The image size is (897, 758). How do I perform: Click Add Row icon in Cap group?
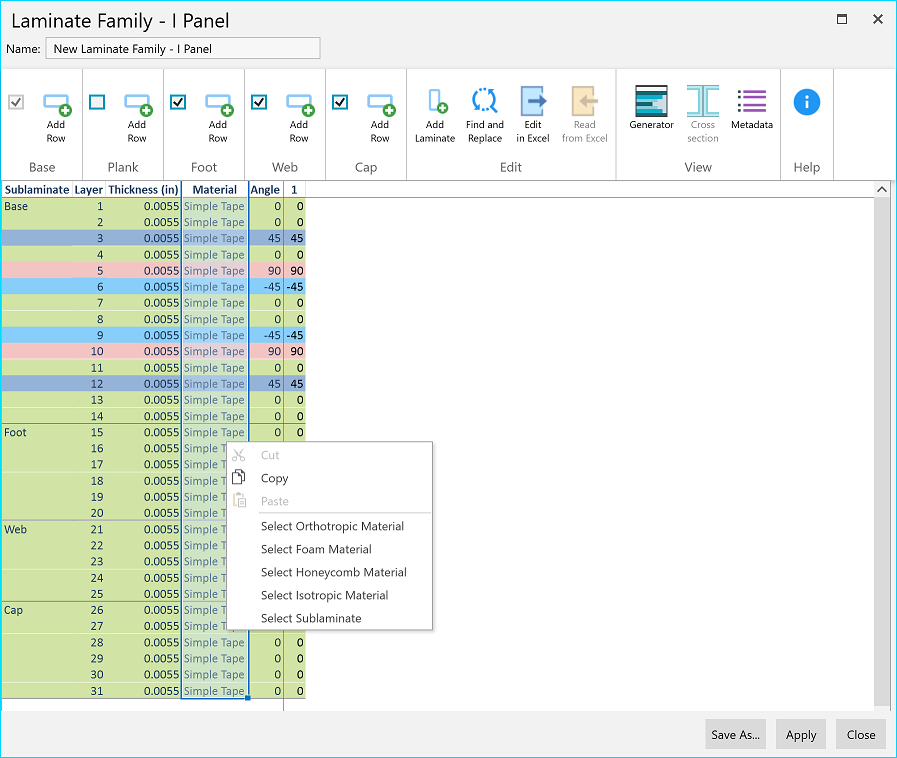381,104
